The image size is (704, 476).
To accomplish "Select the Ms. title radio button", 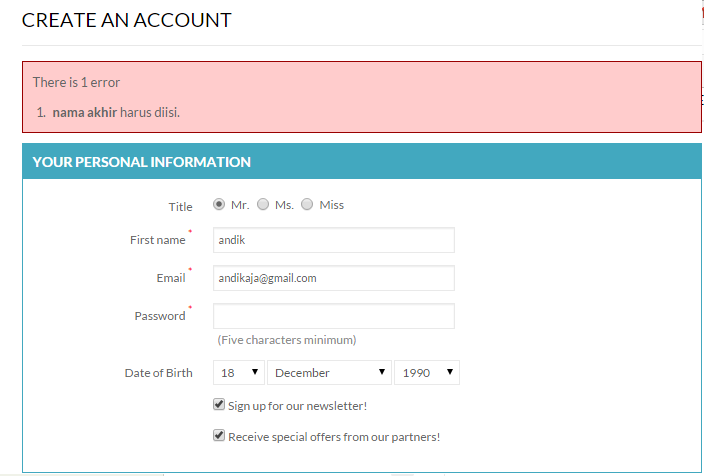I will [263, 204].
